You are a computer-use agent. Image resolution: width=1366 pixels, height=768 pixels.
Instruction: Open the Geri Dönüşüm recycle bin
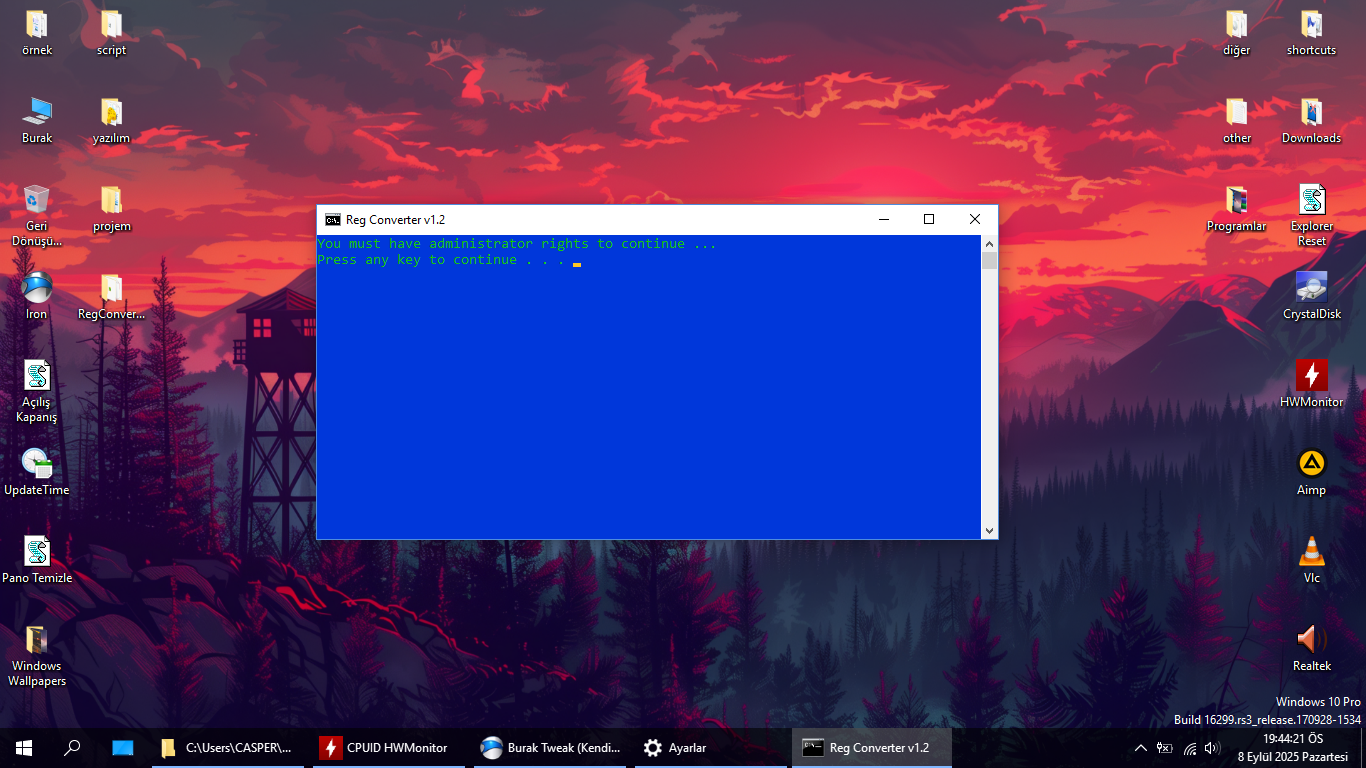(37, 214)
